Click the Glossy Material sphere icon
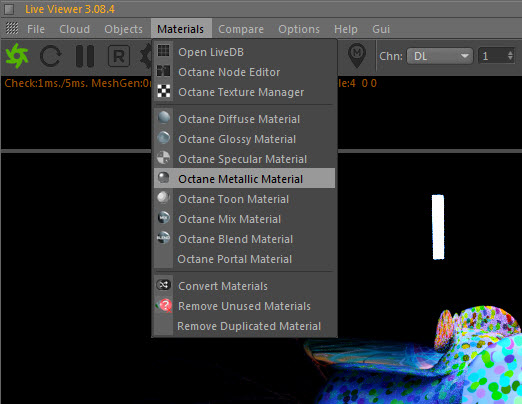This screenshot has height=404, width=522. coord(163,138)
